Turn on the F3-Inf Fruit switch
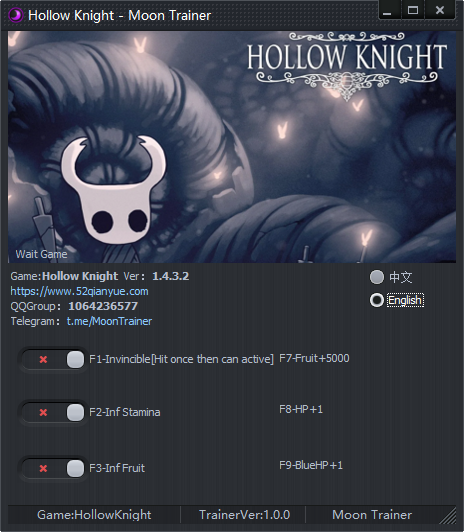This screenshot has width=464, height=532. [x=53, y=469]
